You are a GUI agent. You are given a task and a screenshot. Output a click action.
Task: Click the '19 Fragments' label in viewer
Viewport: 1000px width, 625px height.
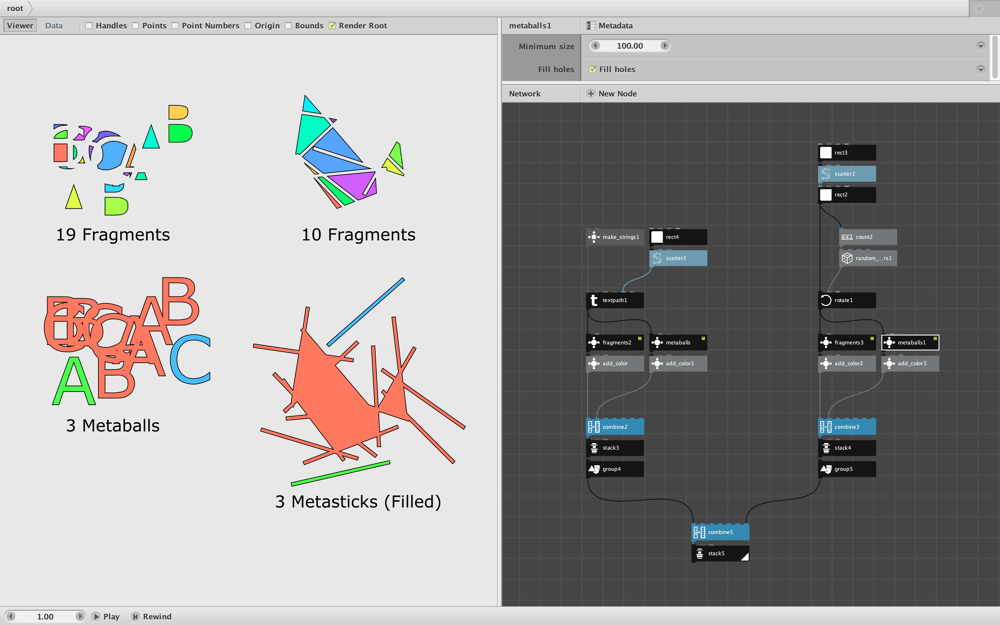pos(113,235)
